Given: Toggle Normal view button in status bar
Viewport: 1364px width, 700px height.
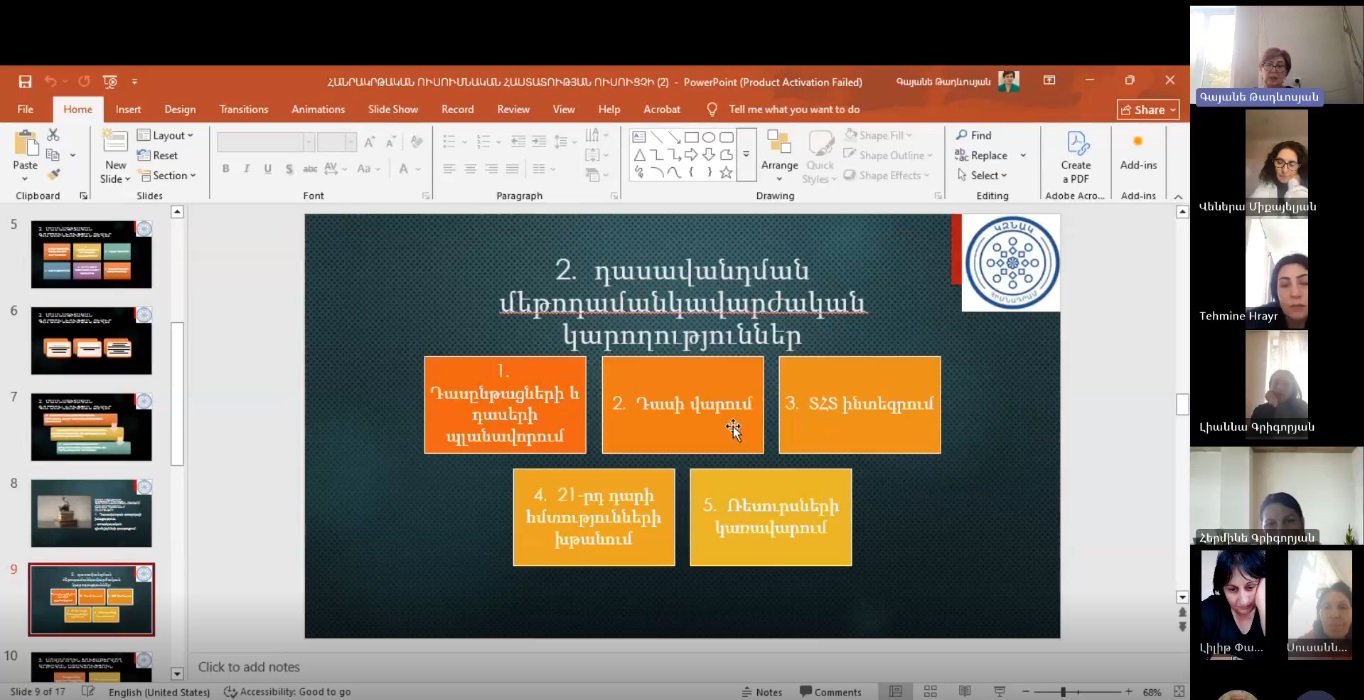Looking at the screenshot, I should pyautogui.click(x=896, y=692).
